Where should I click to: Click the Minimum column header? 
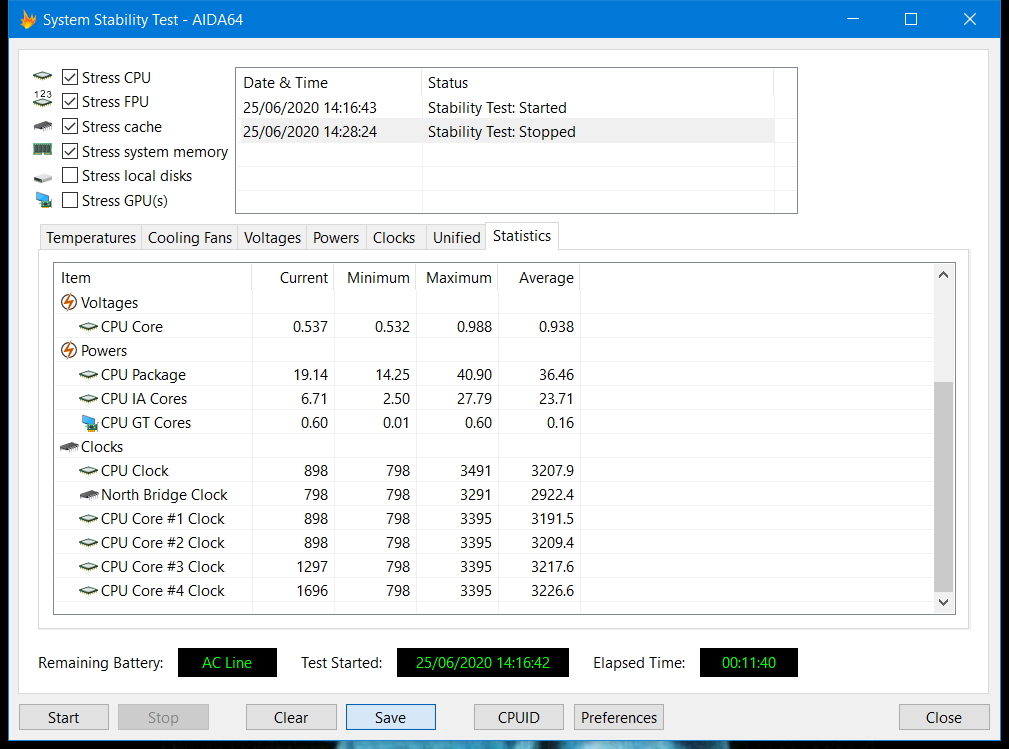pos(375,277)
